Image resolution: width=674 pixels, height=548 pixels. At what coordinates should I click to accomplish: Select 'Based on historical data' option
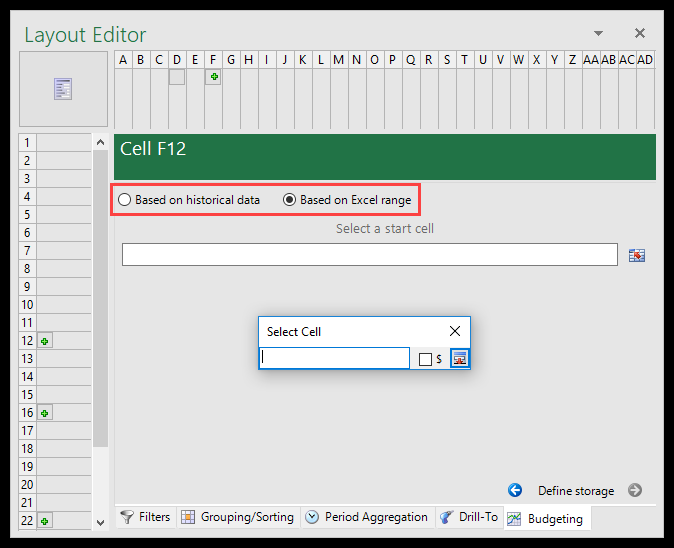pos(125,200)
